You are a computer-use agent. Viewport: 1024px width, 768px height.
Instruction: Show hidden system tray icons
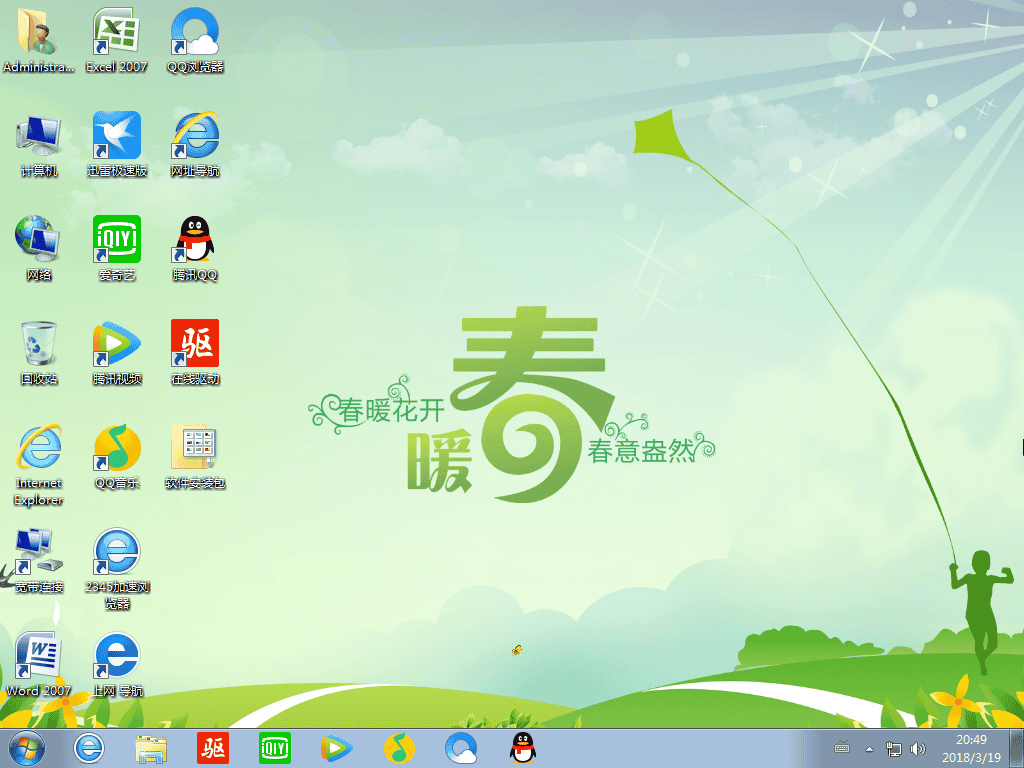coord(869,749)
